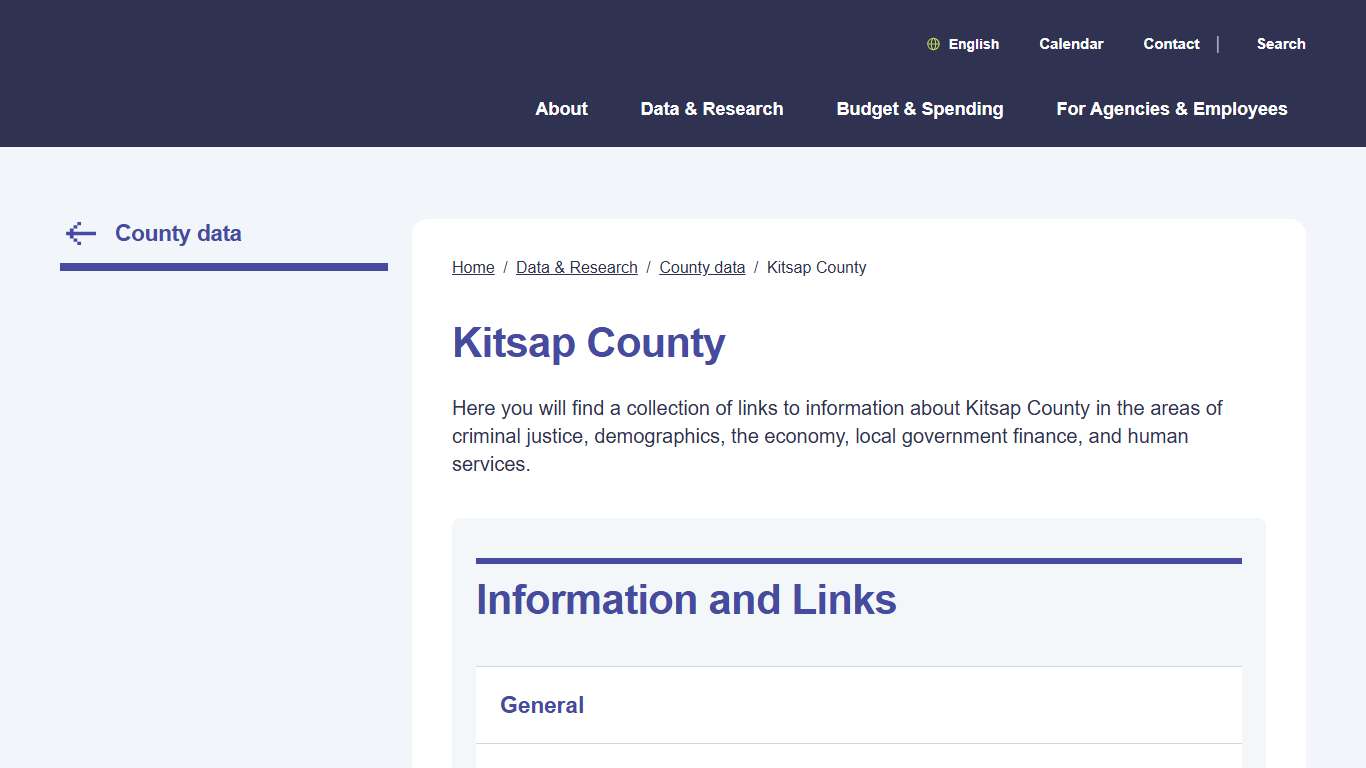Open the Calendar page
This screenshot has width=1366, height=768.
click(x=1071, y=44)
